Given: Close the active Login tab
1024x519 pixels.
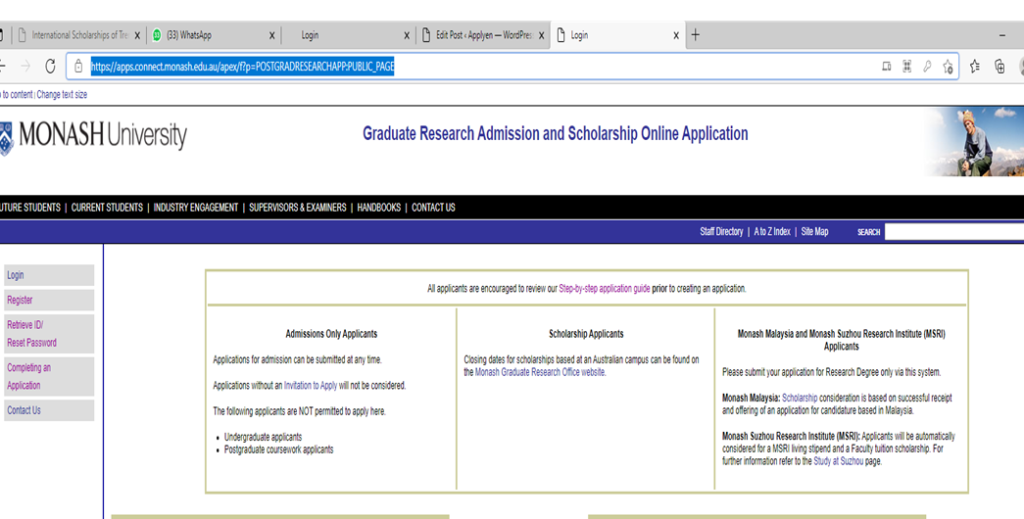Looking at the screenshot, I should 676,36.
